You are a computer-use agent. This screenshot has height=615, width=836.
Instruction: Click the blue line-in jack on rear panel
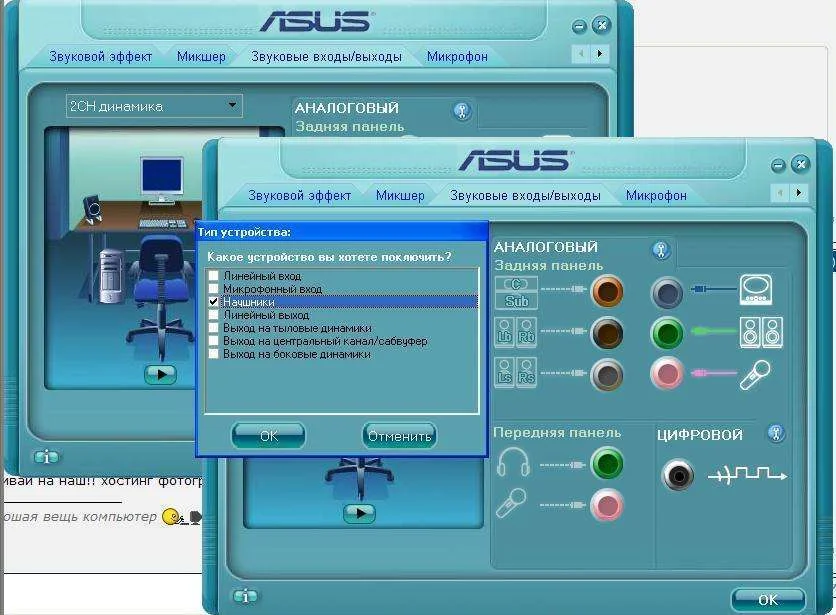pos(667,292)
